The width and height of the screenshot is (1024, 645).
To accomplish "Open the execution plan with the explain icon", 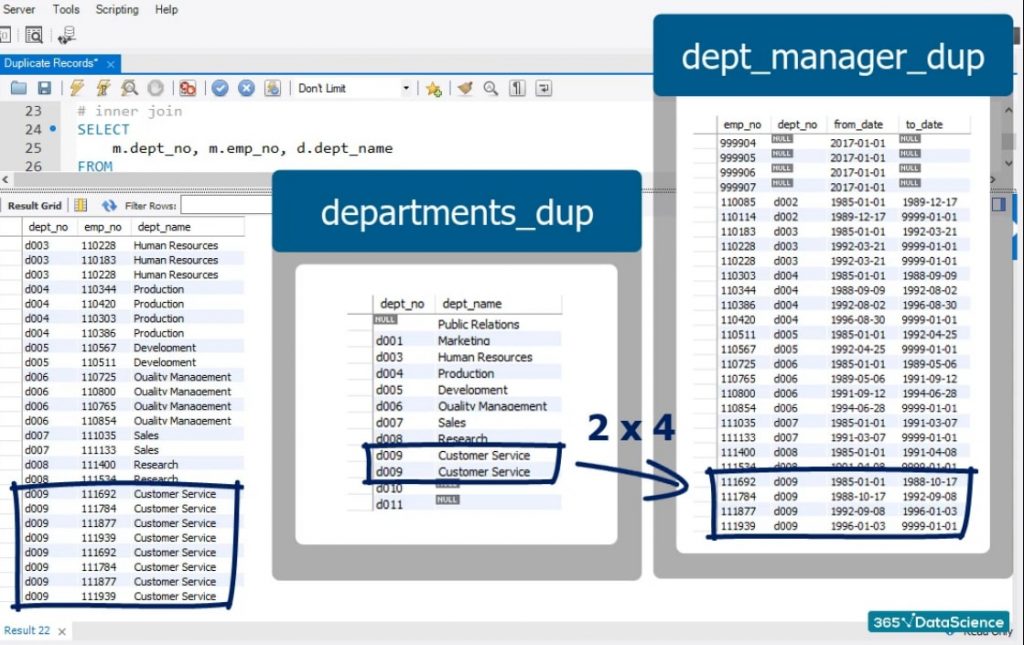I will point(126,88).
